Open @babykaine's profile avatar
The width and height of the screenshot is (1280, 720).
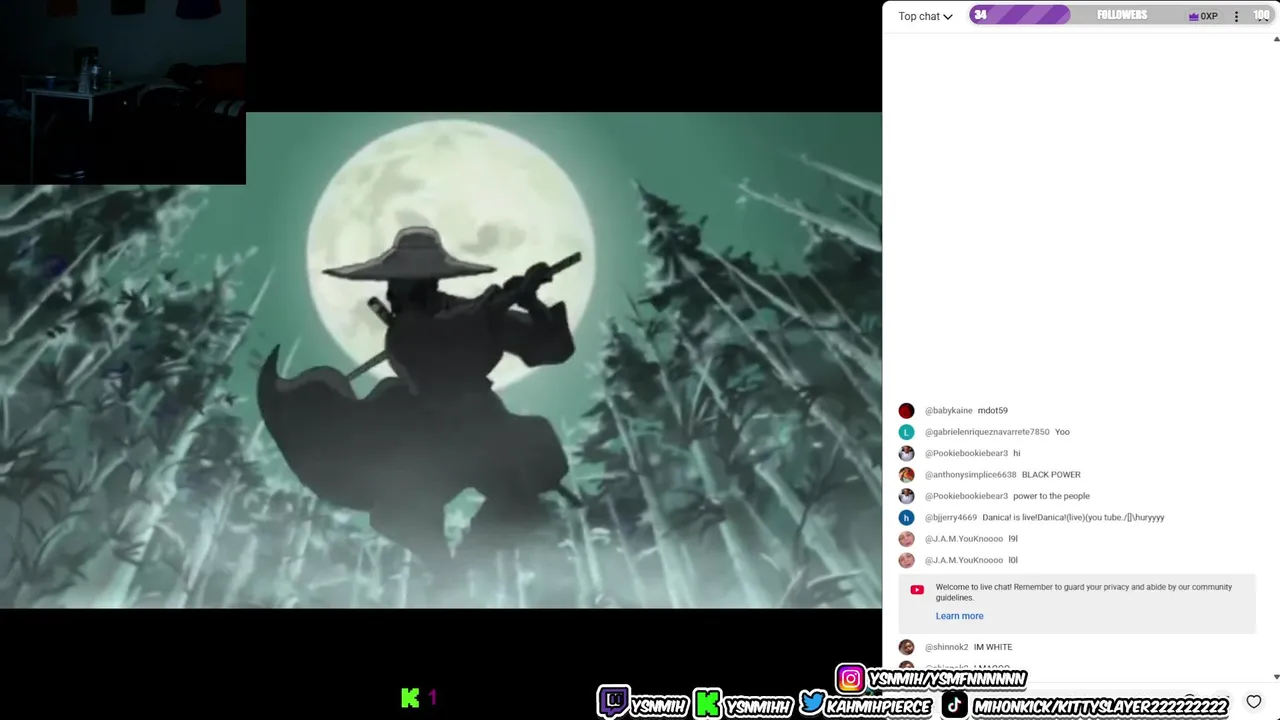tap(906, 411)
